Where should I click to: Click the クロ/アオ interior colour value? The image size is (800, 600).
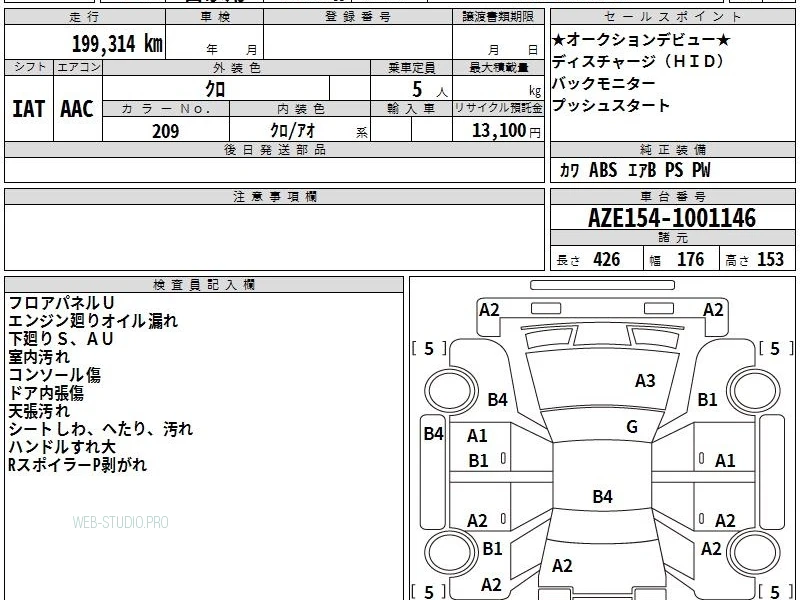[x=293, y=131]
